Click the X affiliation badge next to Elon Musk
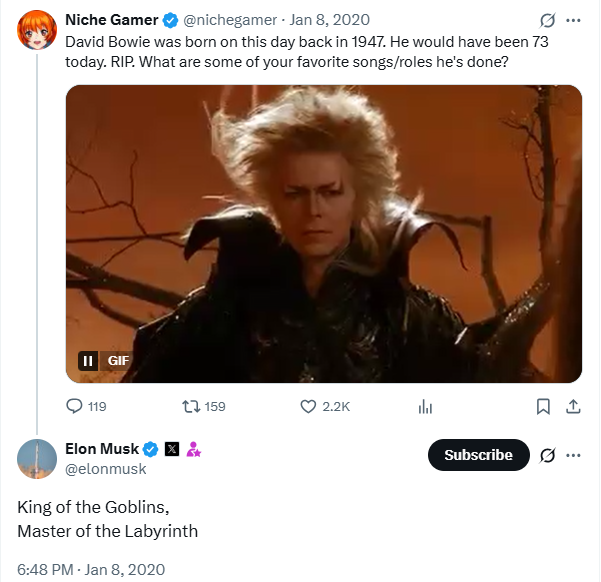 coord(172,449)
